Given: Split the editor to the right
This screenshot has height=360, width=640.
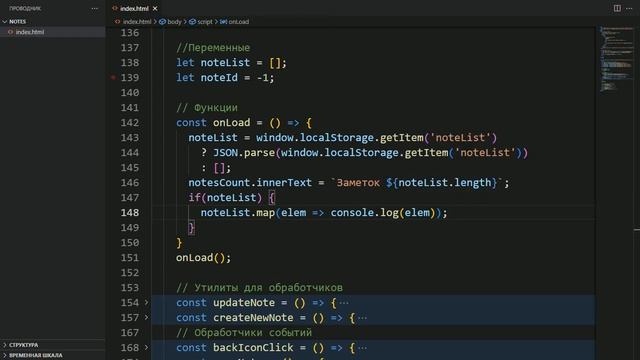Looking at the screenshot, I should click(617, 8).
